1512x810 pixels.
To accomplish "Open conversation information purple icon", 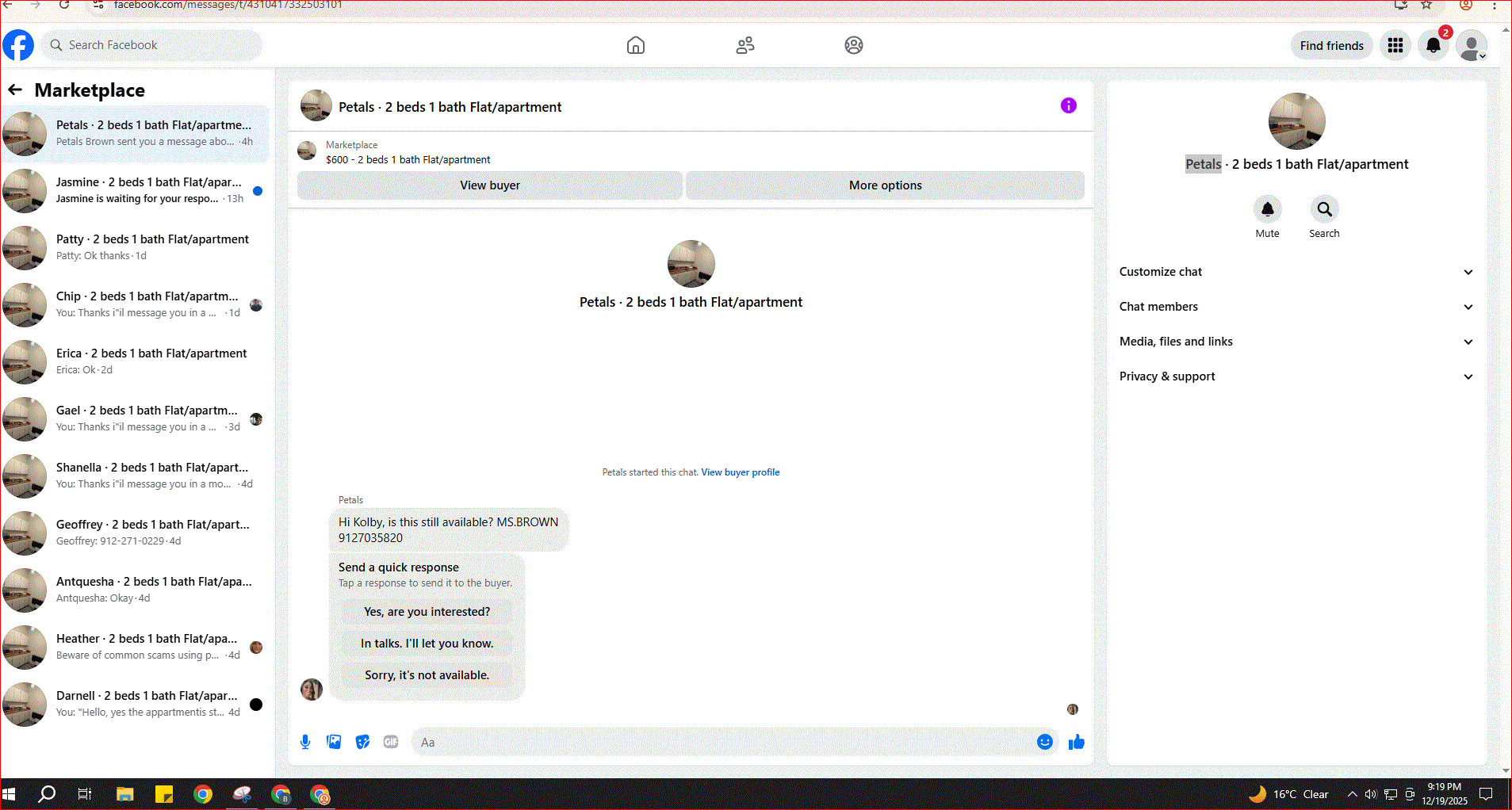I will pyautogui.click(x=1069, y=105).
